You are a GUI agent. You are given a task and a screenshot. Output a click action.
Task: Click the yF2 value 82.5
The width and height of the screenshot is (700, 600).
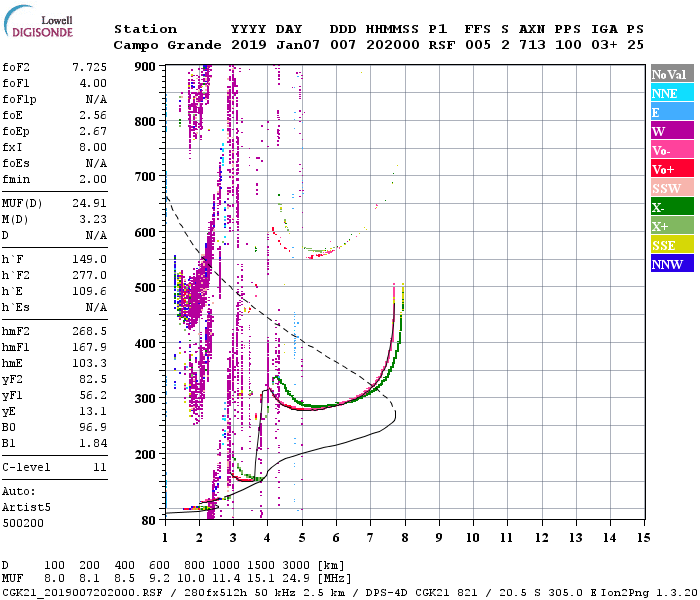point(93,379)
